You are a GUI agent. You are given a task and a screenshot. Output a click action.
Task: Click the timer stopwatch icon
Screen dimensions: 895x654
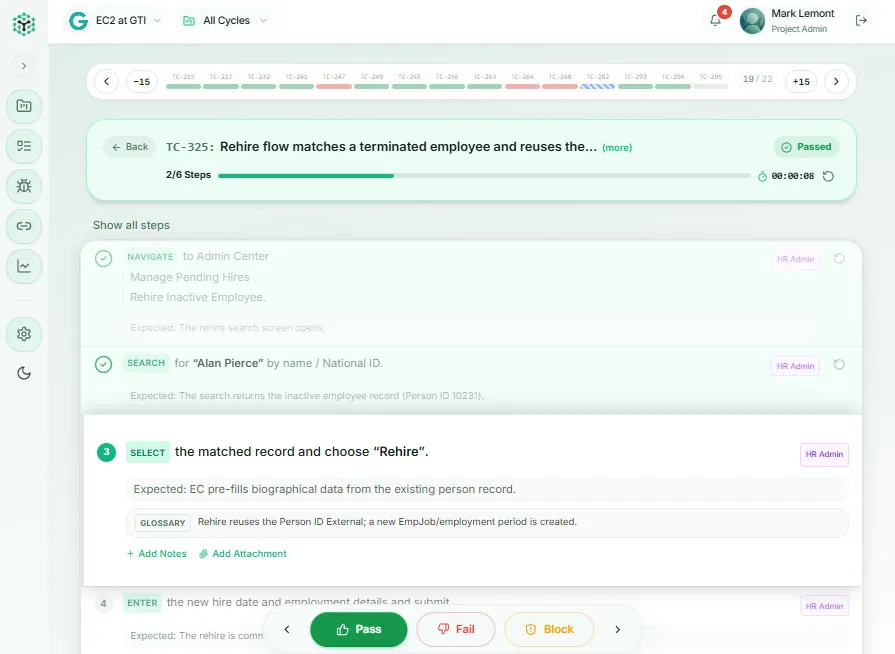[762, 176]
